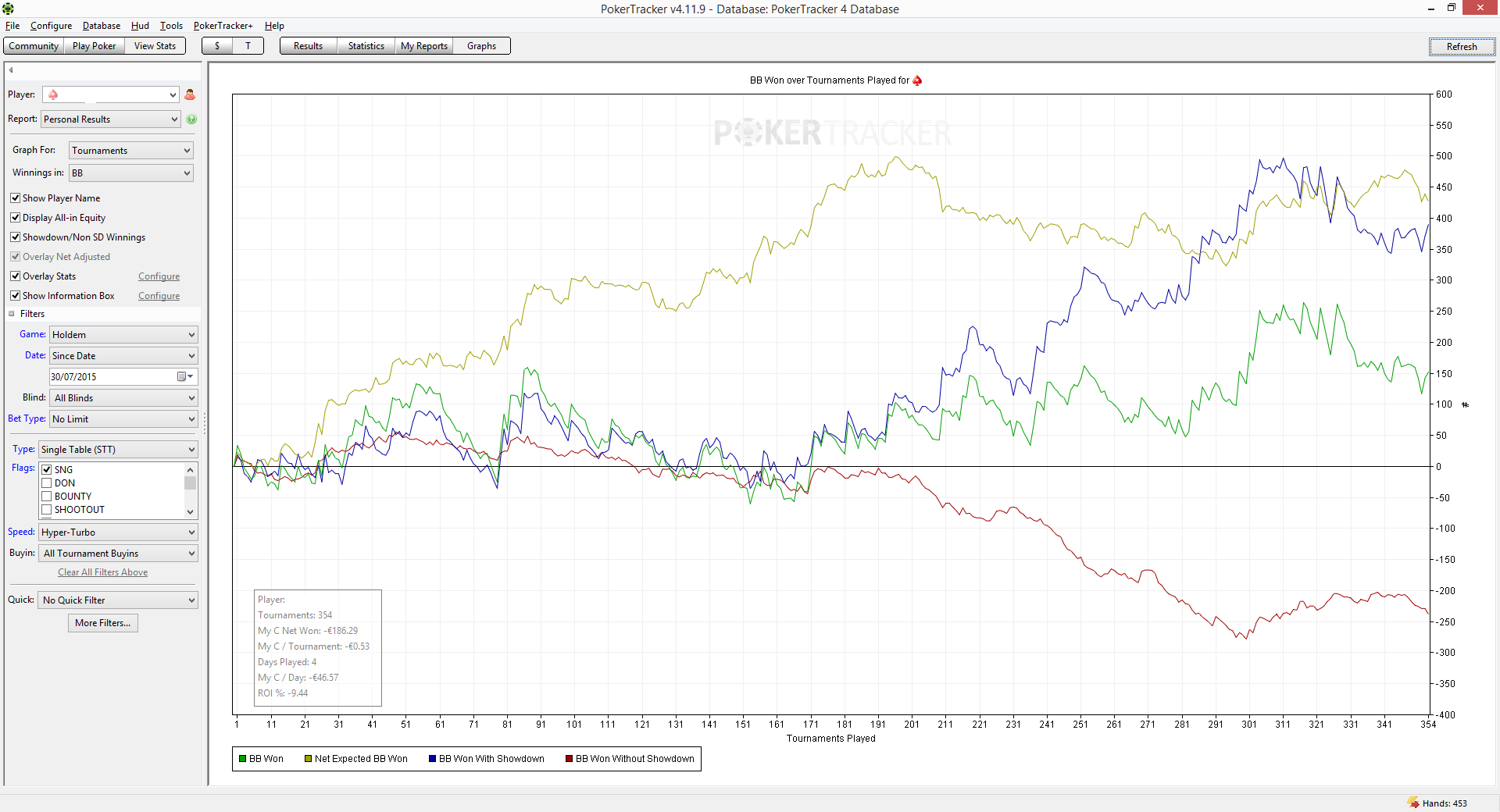1500x812 pixels.
Task: Switch to the View Stats tab
Action: (155, 46)
